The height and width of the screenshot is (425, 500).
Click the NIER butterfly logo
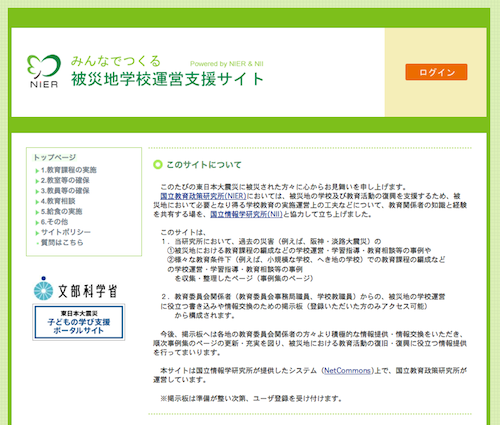pos(44,71)
